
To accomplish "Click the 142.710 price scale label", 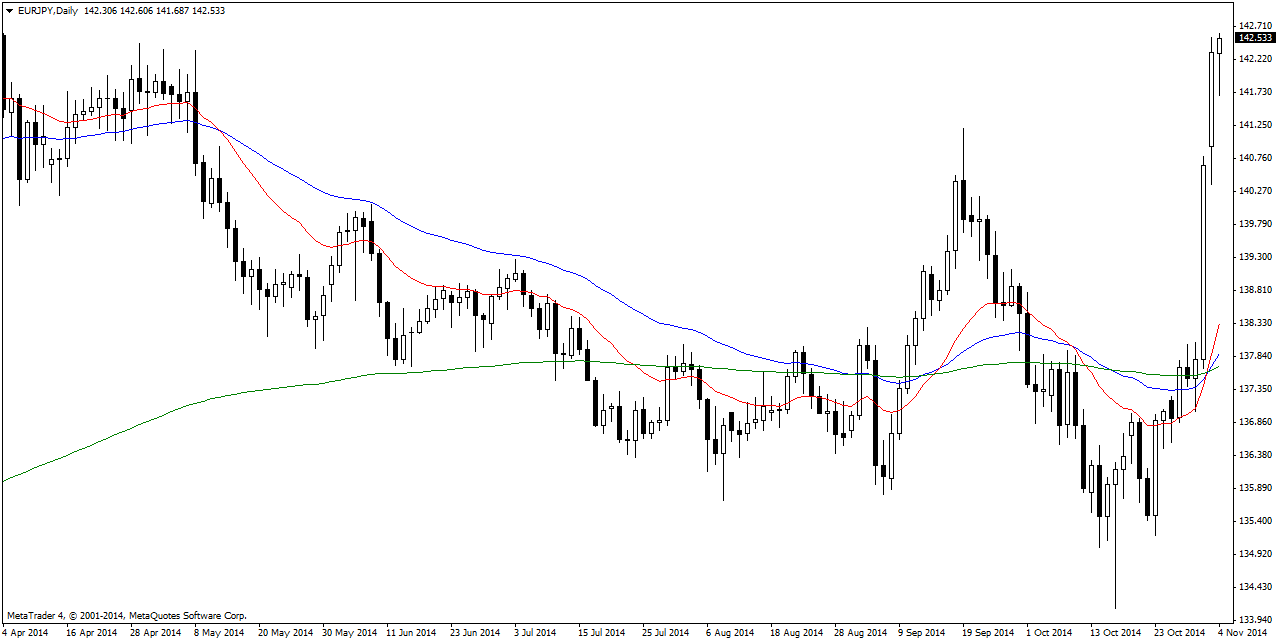I will (1257, 25).
